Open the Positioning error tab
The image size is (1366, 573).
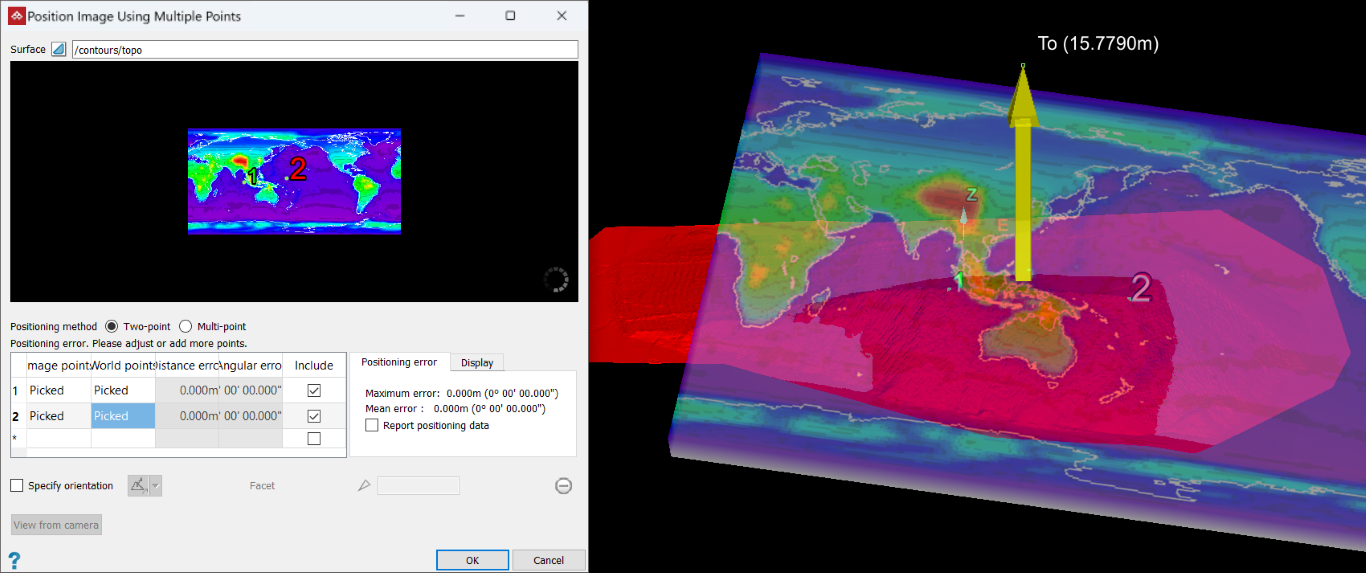point(399,362)
